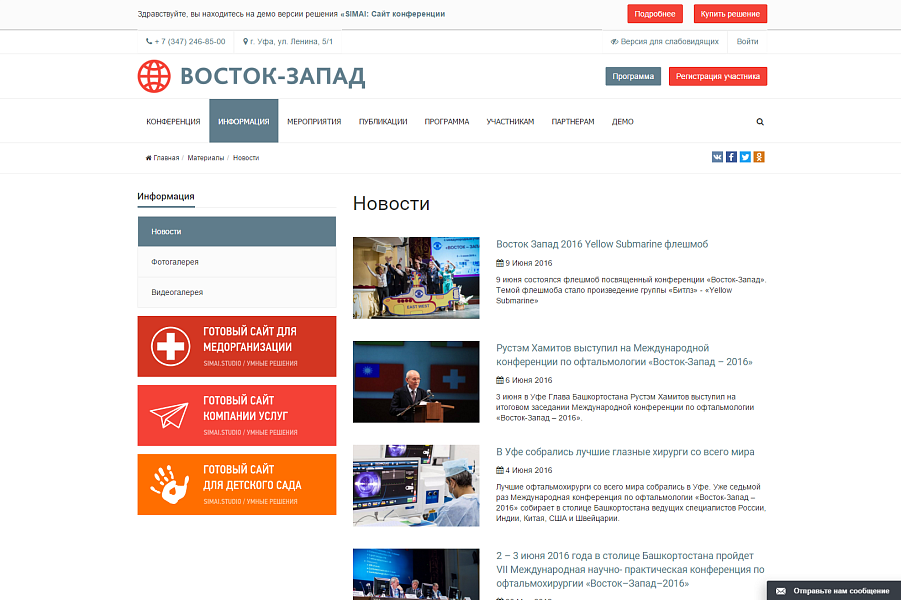The width and height of the screenshot is (901, 600).
Task: Open the Восток-Запад globe logo
Action: pos(154,75)
